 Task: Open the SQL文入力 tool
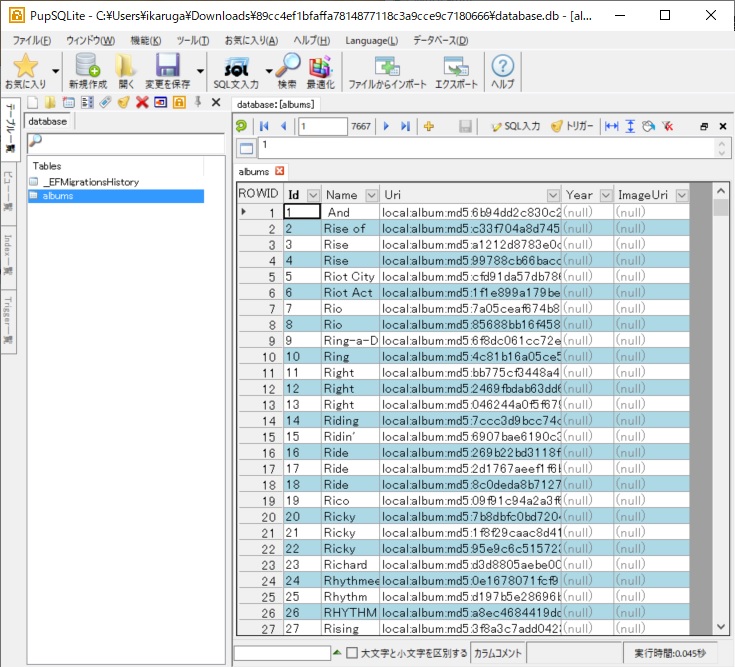[236, 71]
